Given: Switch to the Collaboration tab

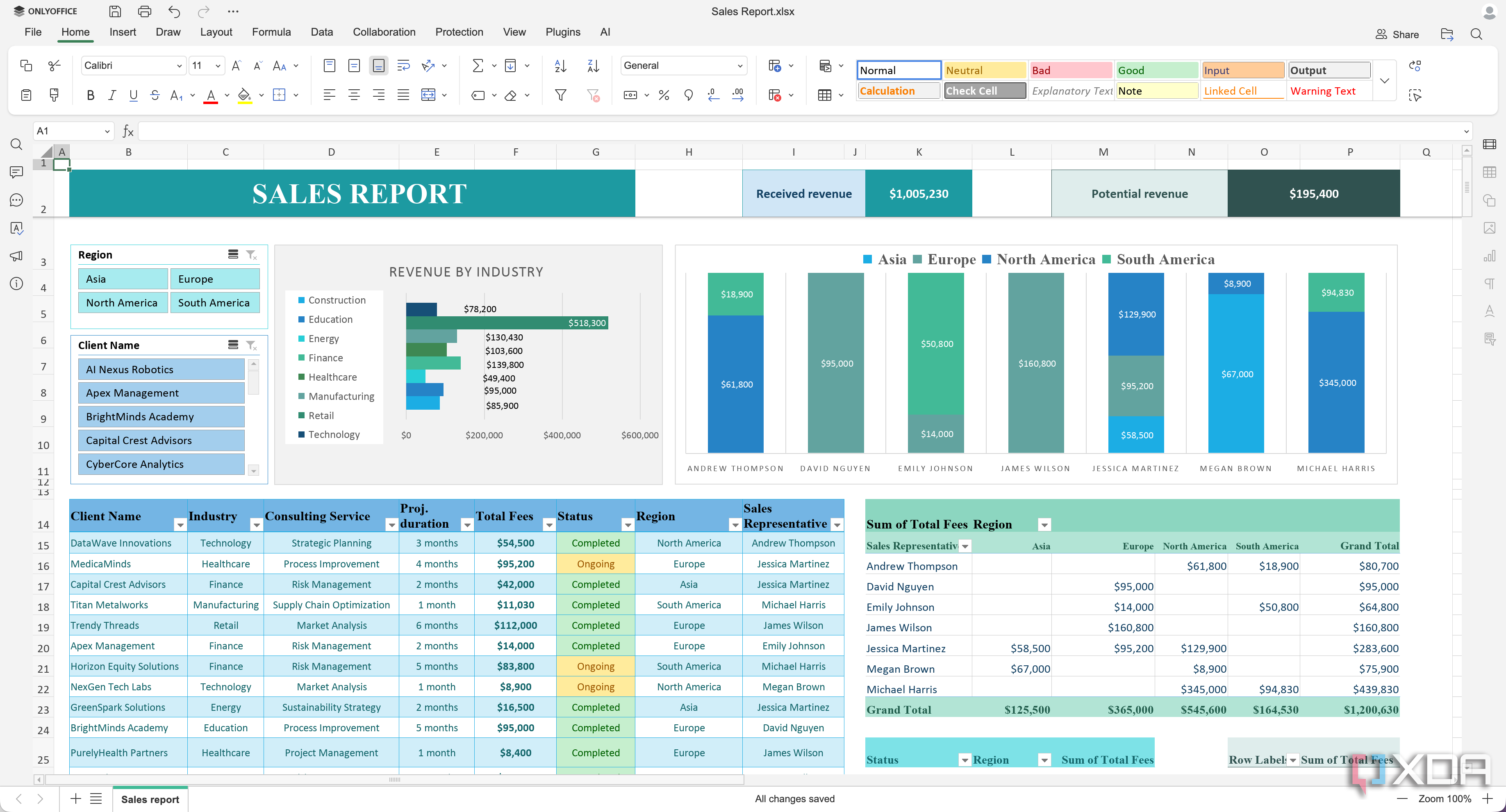Looking at the screenshot, I should click(x=384, y=32).
